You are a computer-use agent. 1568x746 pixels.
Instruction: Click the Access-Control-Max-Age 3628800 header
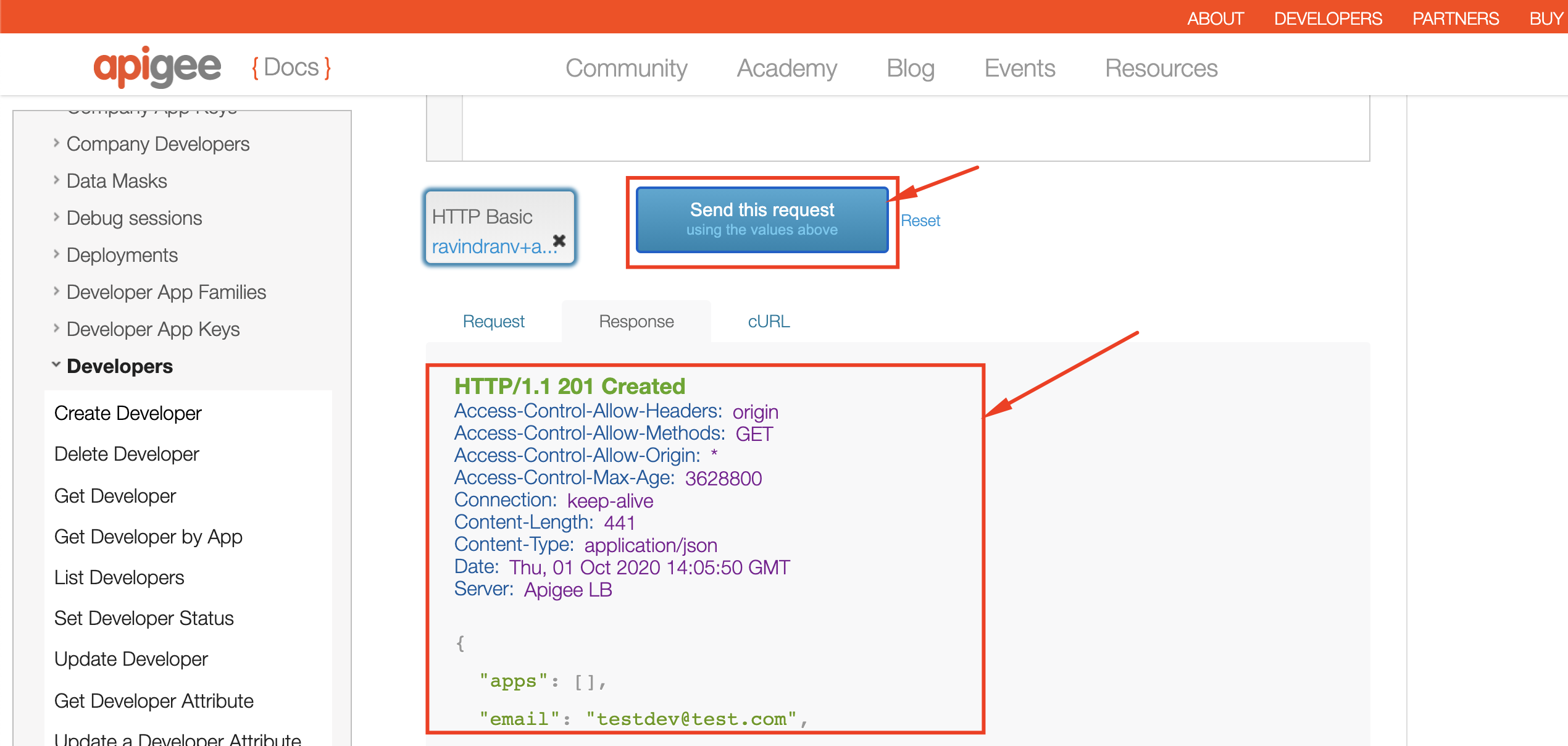click(607, 479)
